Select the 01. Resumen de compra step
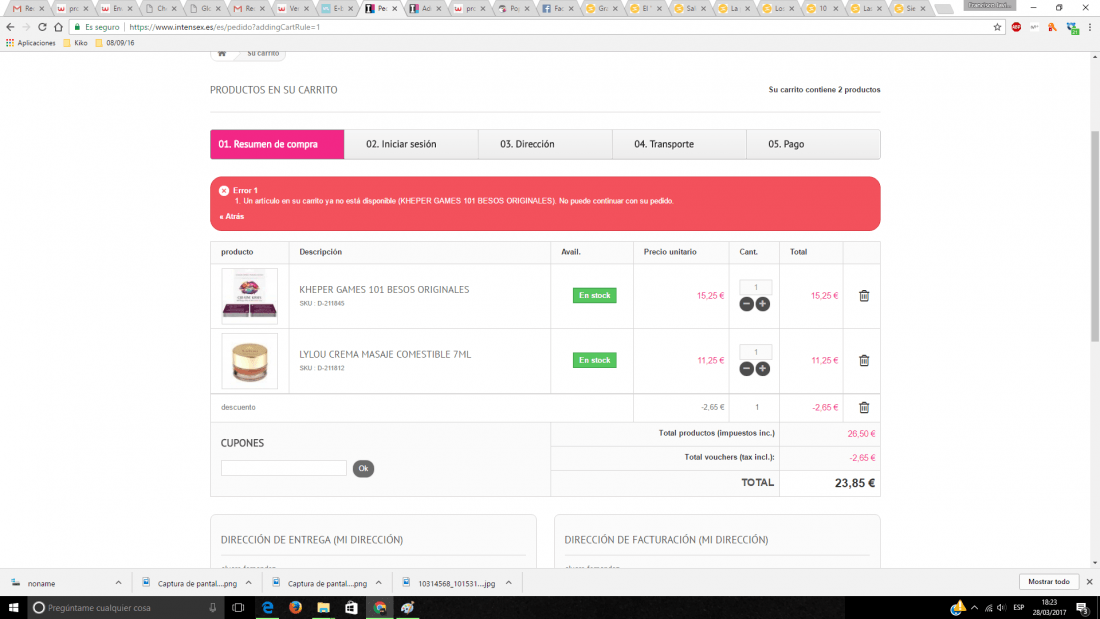Screen dimensions: 1100x619 point(277,144)
